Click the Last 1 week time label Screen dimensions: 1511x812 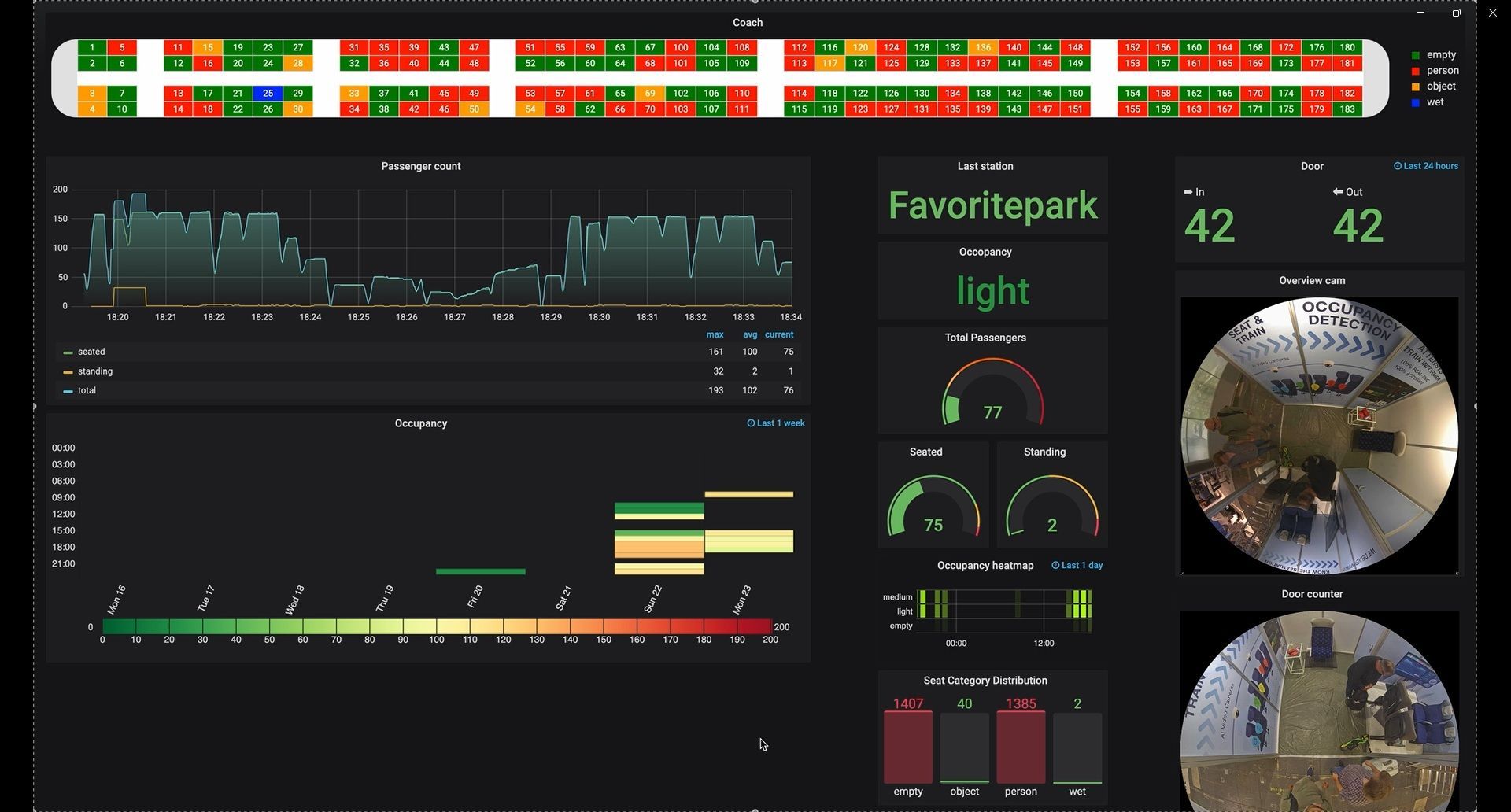click(781, 423)
